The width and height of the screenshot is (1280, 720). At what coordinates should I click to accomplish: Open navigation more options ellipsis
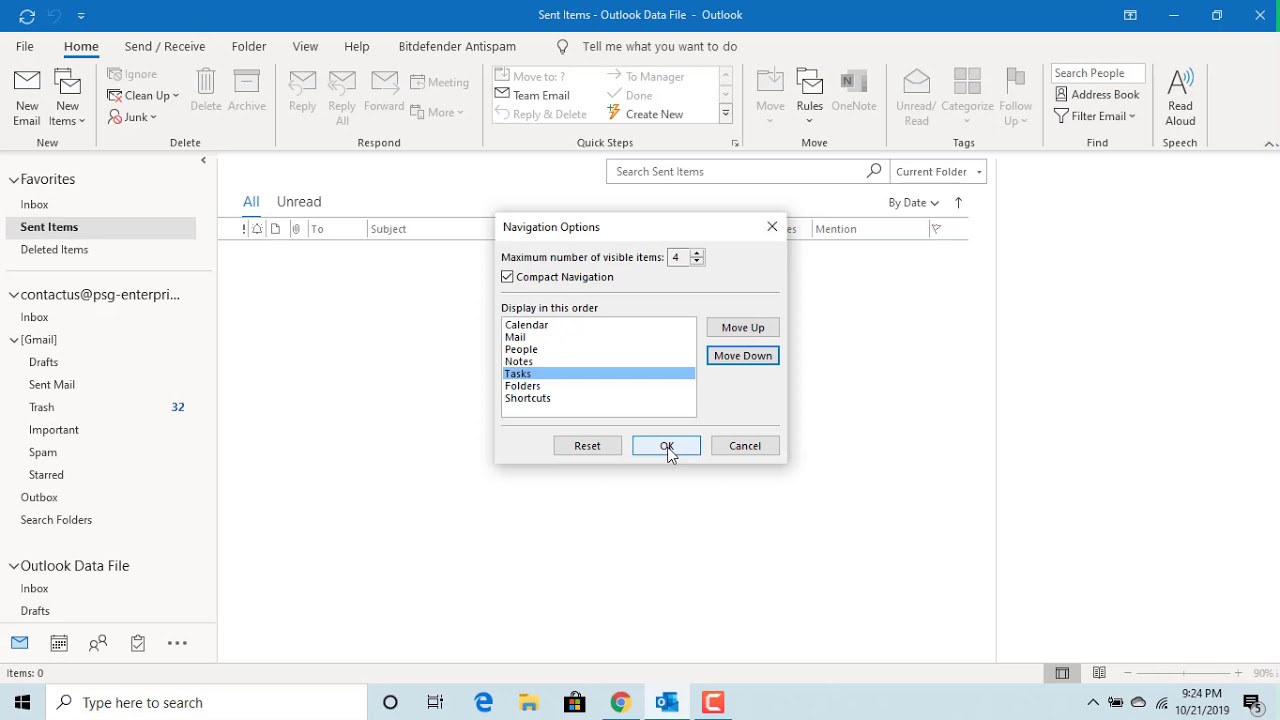click(177, 643)
